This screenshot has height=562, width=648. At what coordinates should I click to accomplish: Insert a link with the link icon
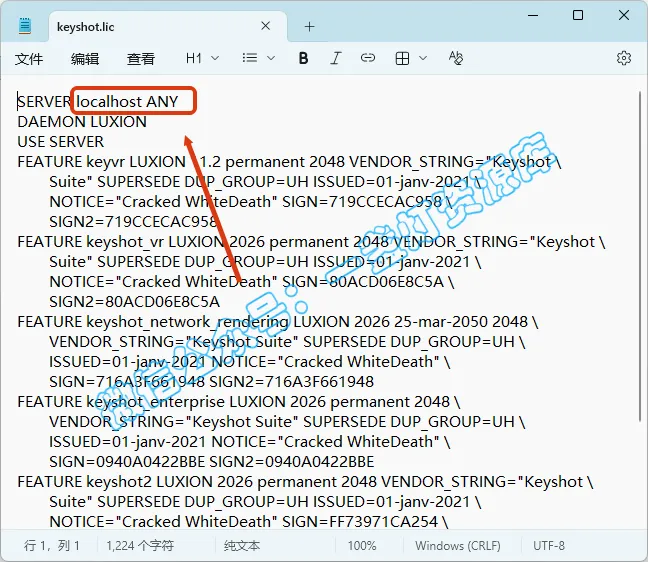(x=368, y=58)
